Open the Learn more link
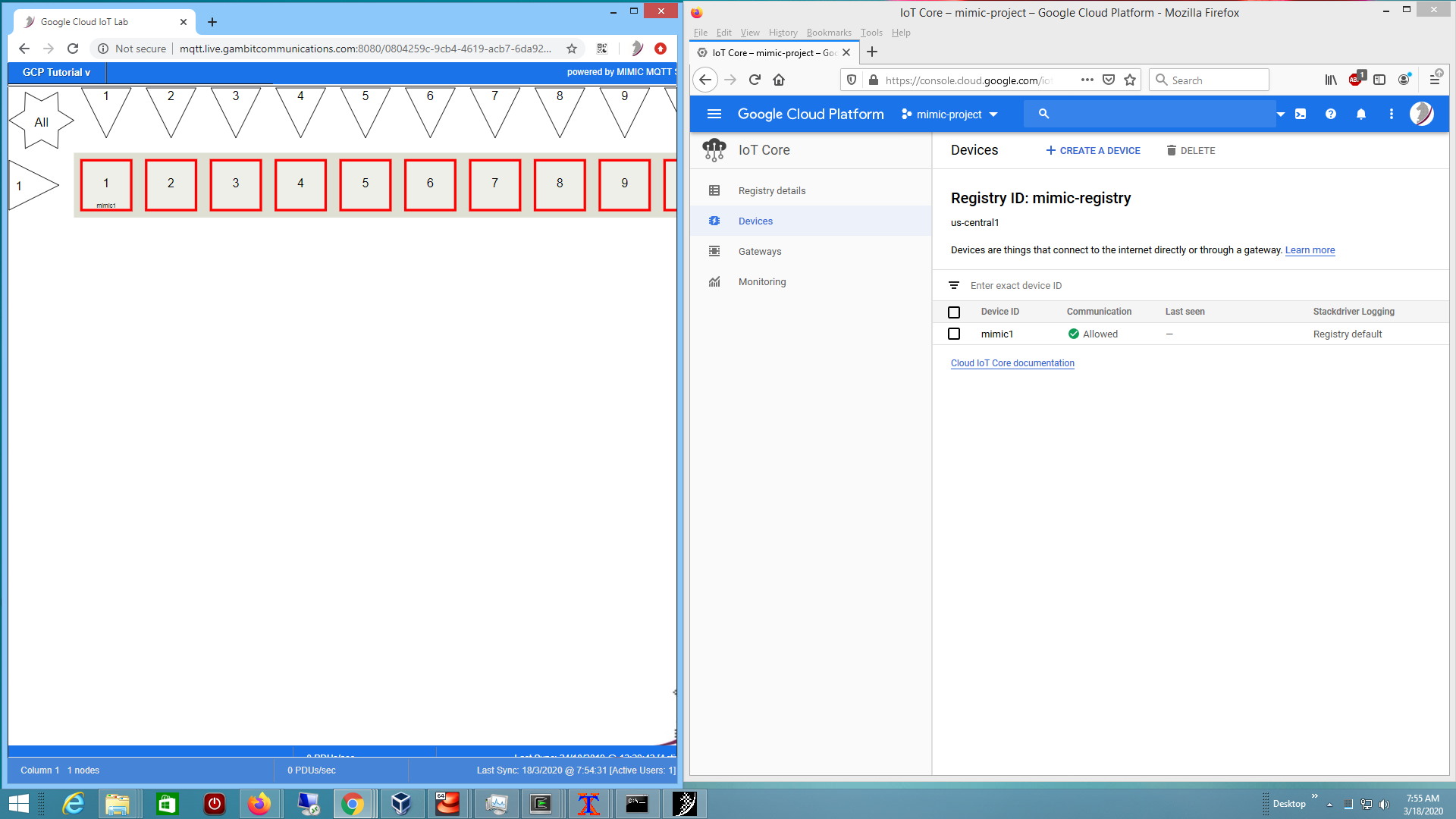The image size is (1456, 819). (x=1310, y=250)
